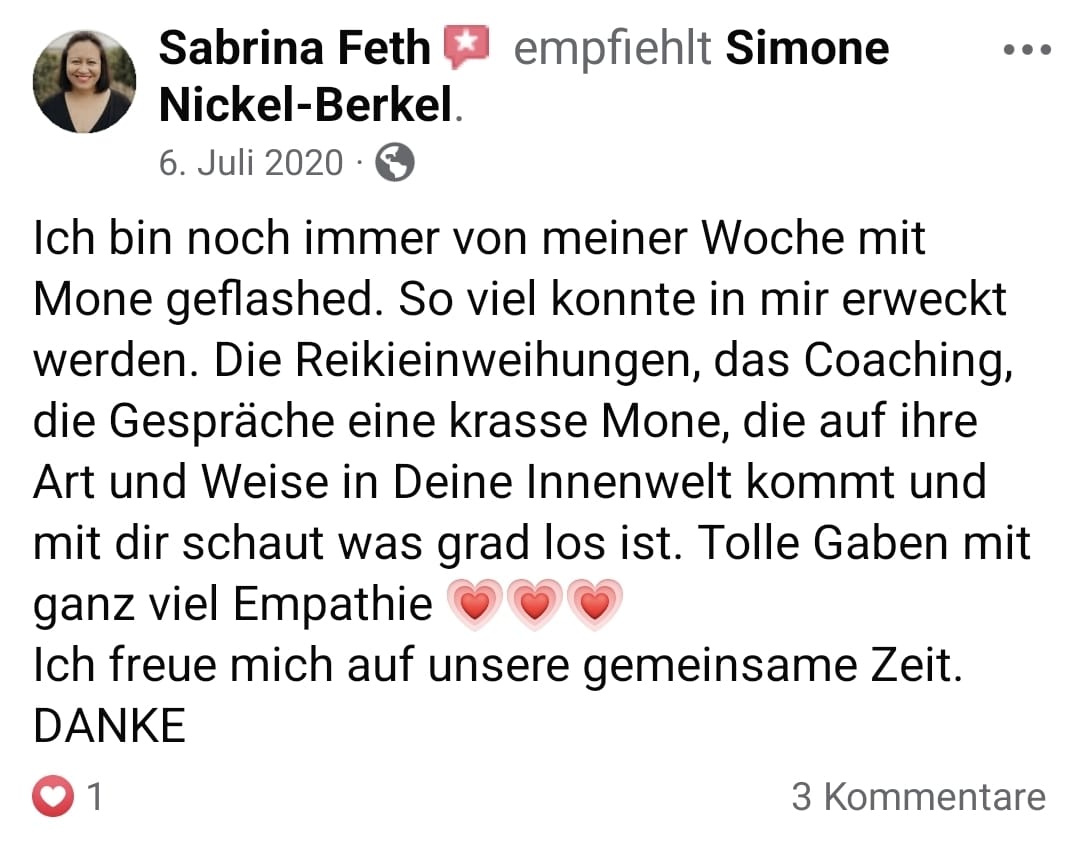Open the post via date 6. Juli 2020
This screenshot has height=852, width=1080.
[251, 162]
